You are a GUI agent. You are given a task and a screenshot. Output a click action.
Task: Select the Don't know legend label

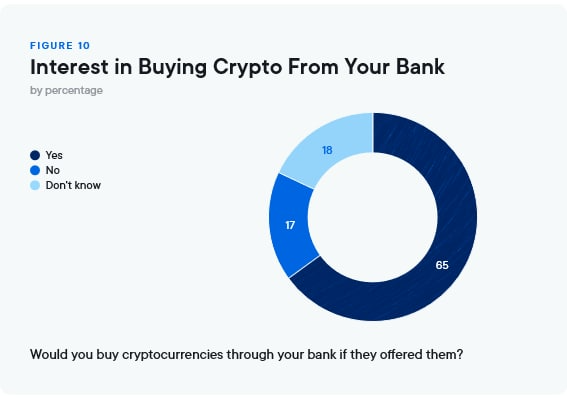[73, 185]
